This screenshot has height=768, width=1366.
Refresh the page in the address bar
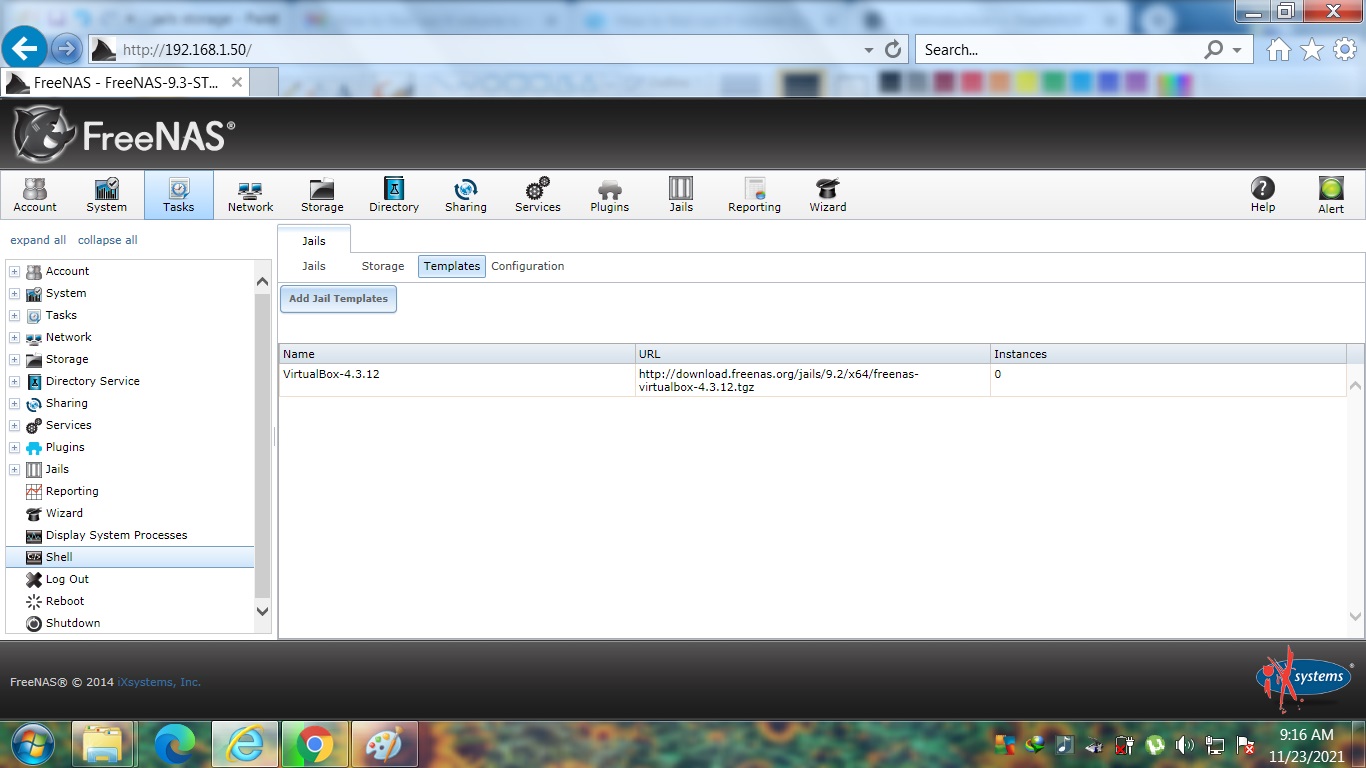pos(894,49)
